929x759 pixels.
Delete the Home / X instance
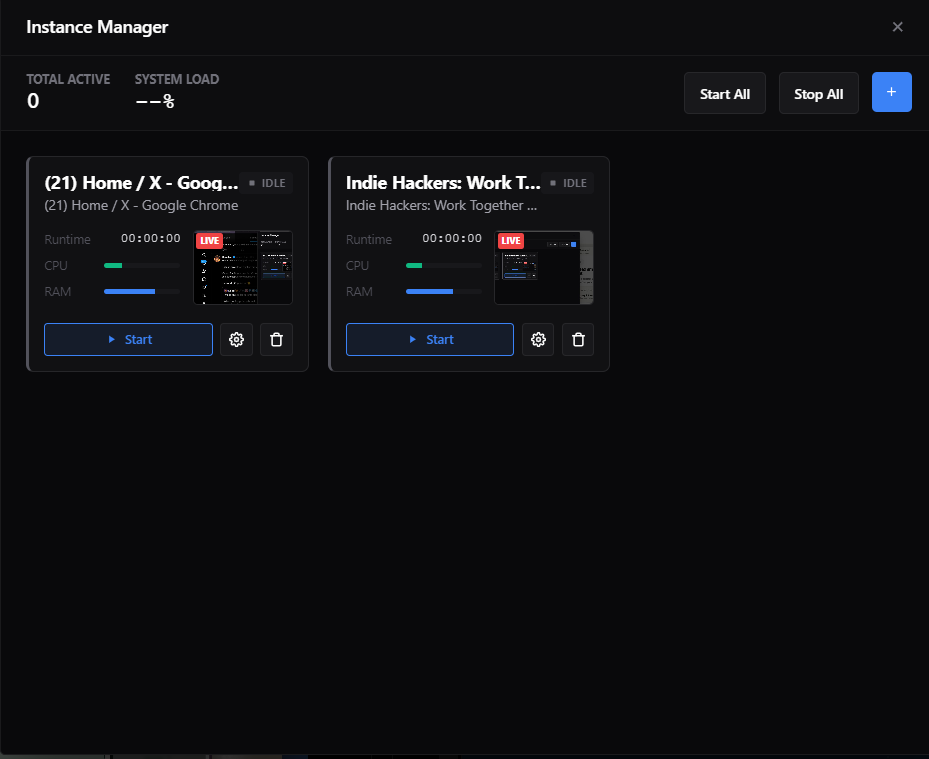pyautogui.click(x=276, y=340)
